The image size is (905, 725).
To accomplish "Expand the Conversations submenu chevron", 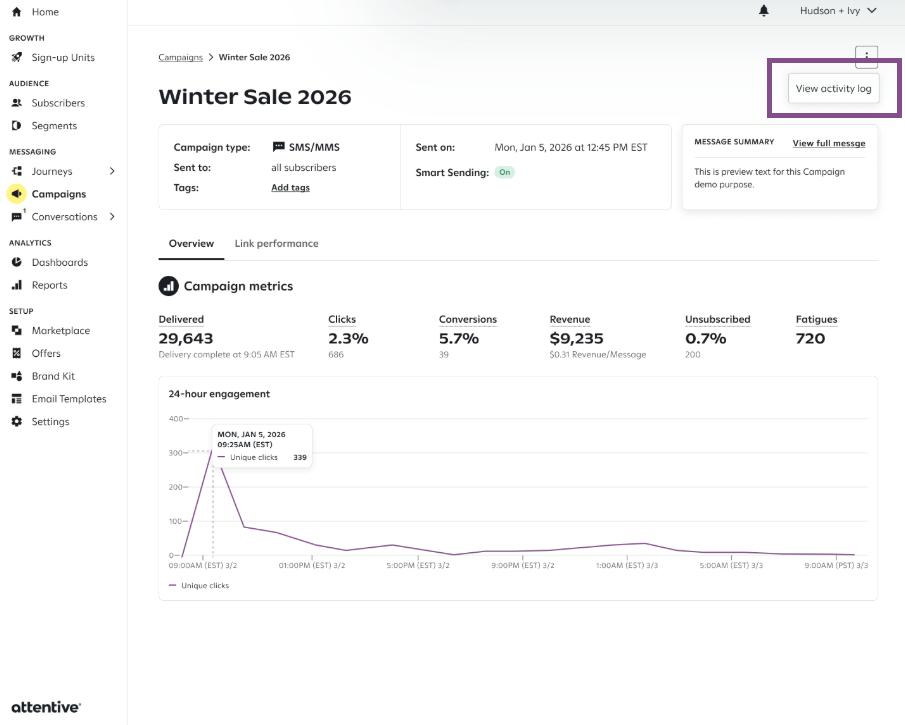I will (112, 217).
